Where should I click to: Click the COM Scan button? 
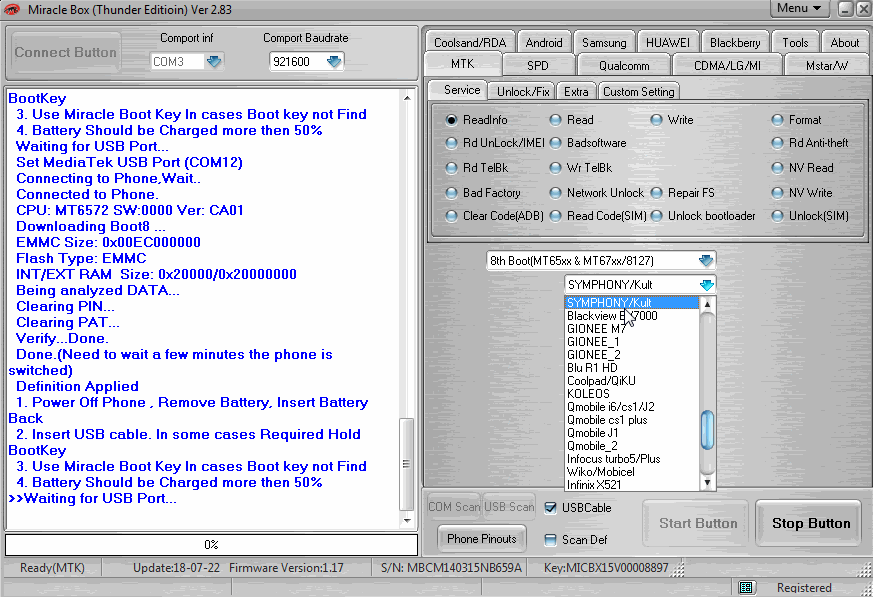pyautogui.click(x=454, y=507)
